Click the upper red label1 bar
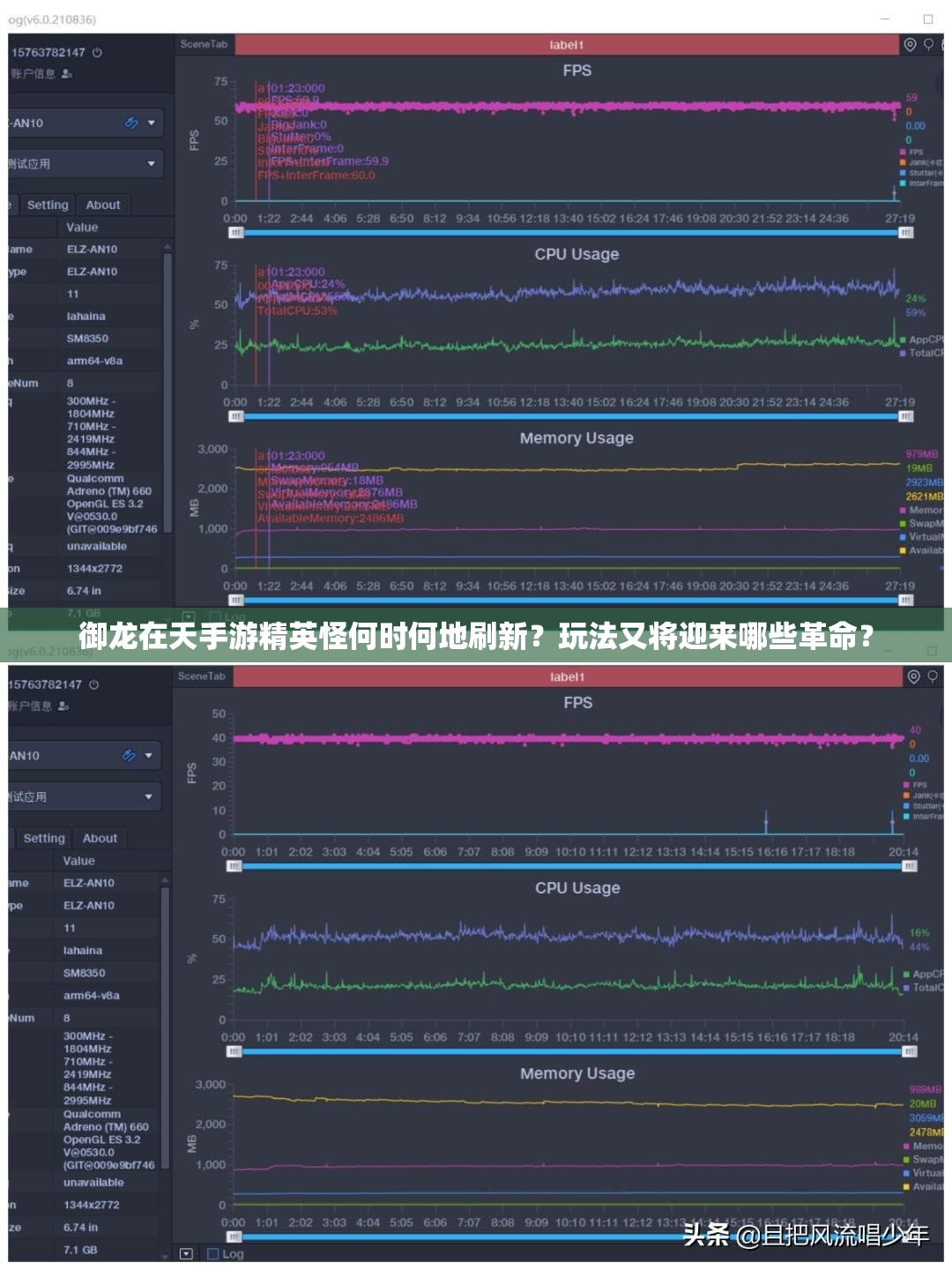Image resolution: width=952 pixels, height=1270 pixels. click(566, 45)
